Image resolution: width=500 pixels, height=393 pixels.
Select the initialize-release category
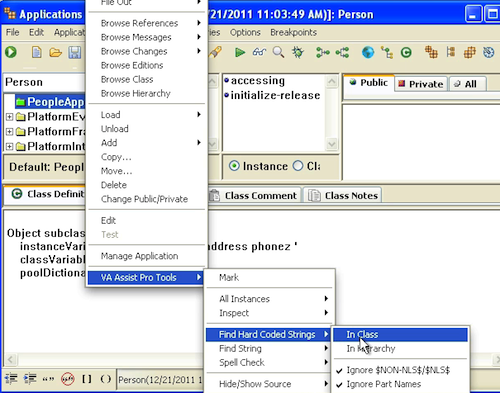[272, 95]
